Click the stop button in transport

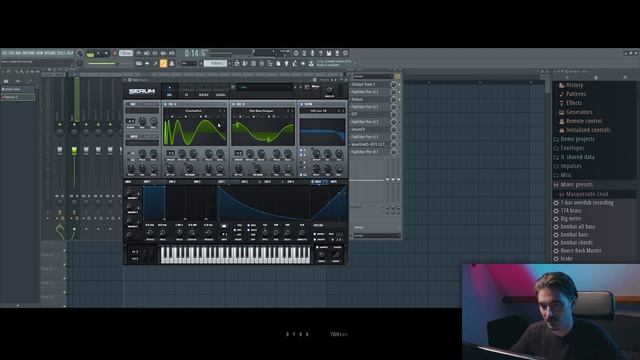pyautogui.click(x=107, y=53)
